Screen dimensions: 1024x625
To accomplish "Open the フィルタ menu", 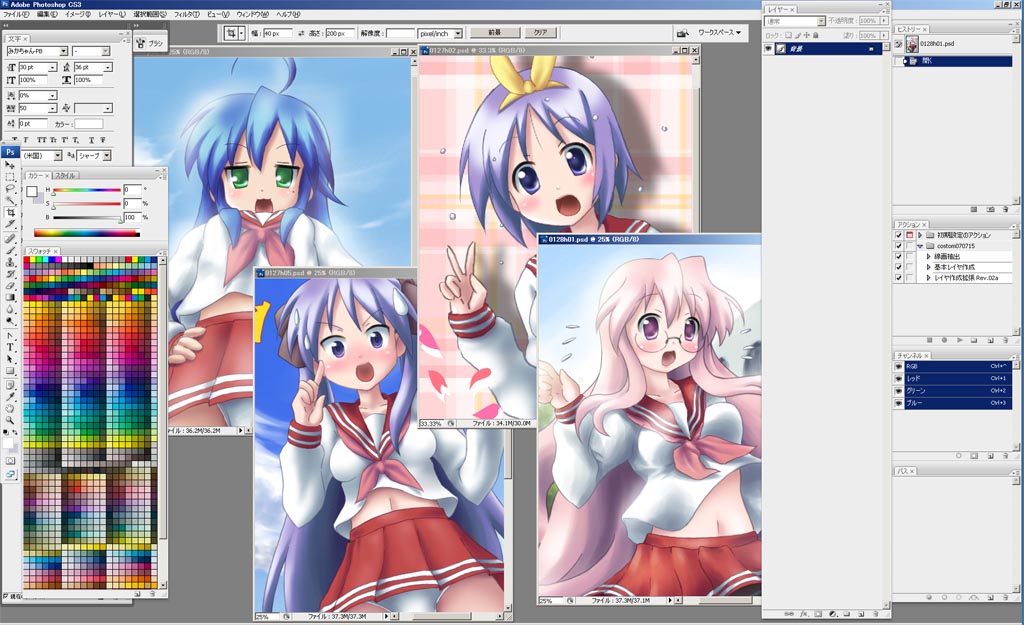I will click(187, 14).
